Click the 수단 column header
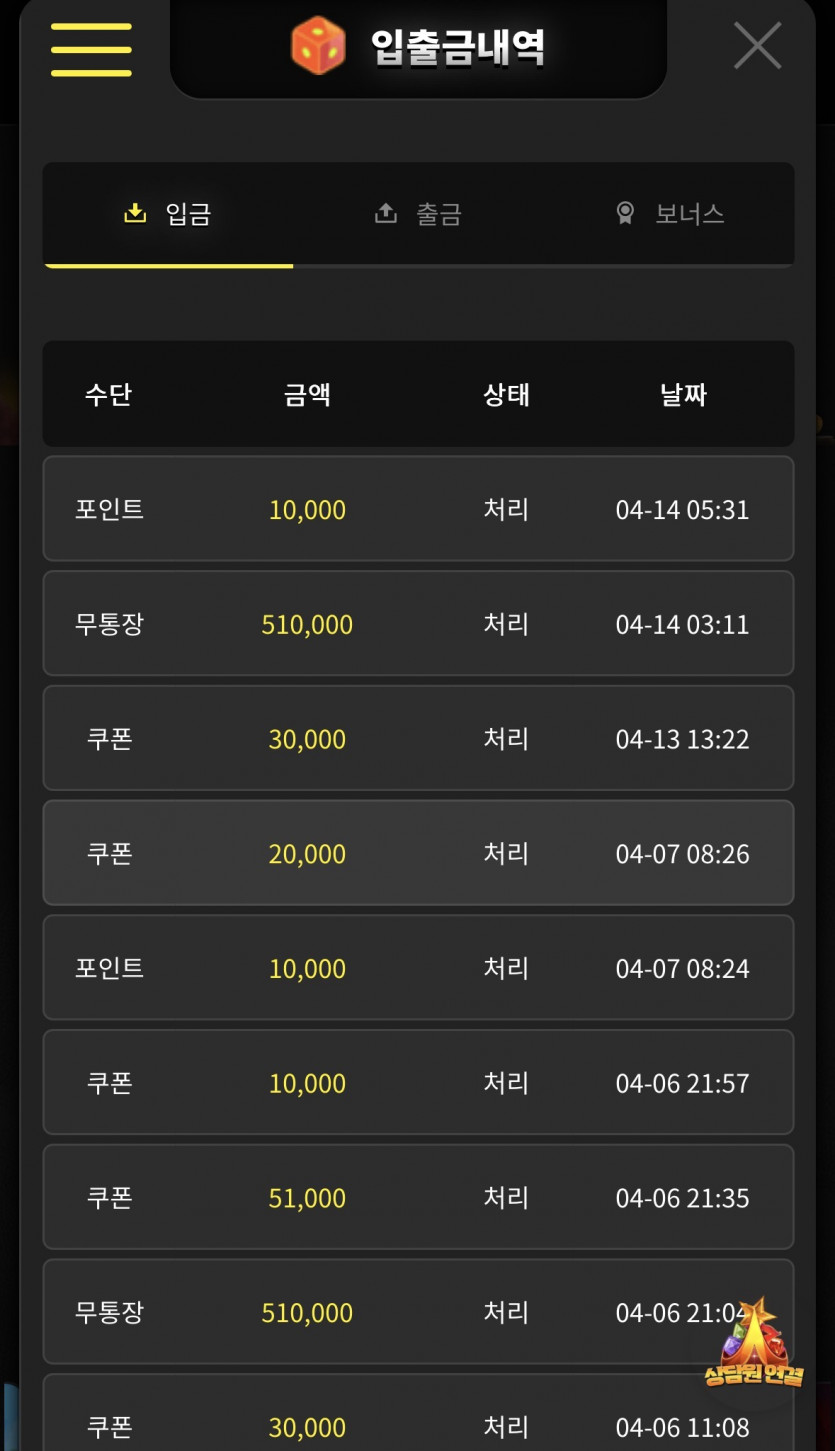The width and height of the screenshot is (835, 1451). (x=108, y=395)
